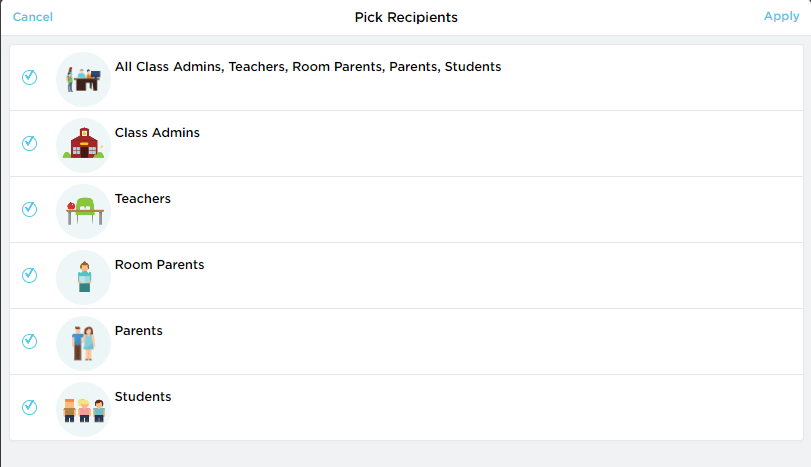Select the Room Parents label
811x467 pixels.
pyautogui.click(x=159, y=265)
